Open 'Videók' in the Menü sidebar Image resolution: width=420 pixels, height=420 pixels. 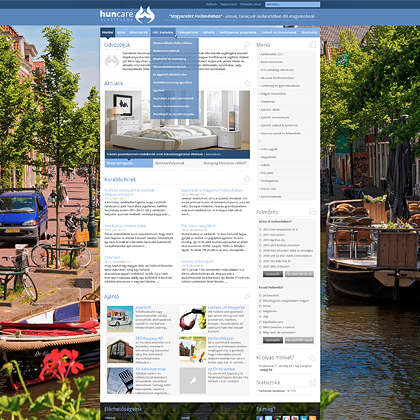[265, 165]
